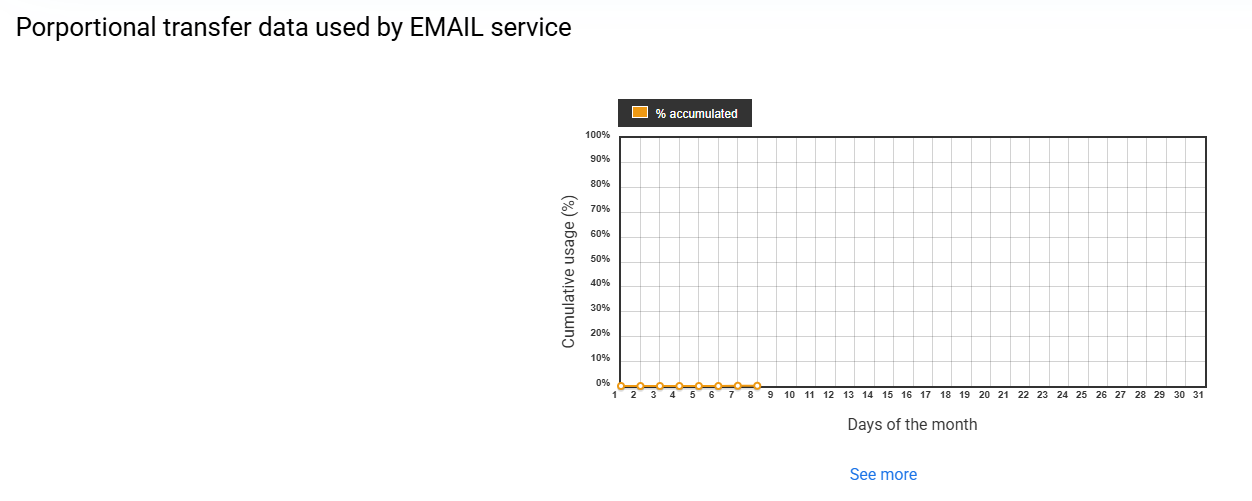Select the day 2 data point
Screen dimensions: 1252x501
tap(640, 386)
